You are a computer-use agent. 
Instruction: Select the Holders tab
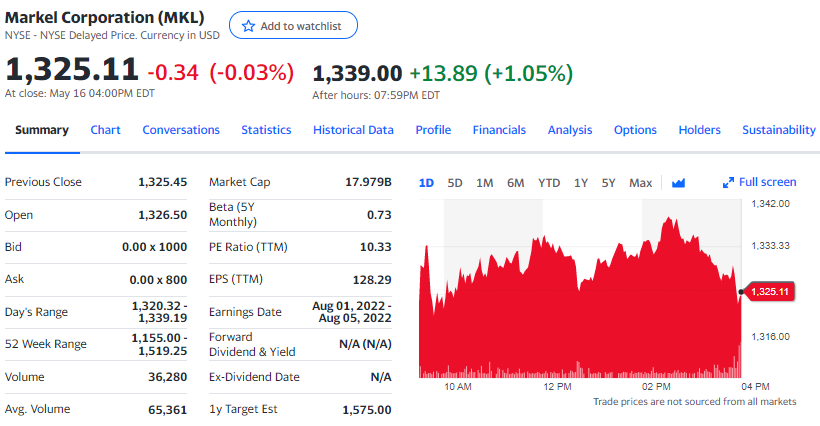[x=699, y=130]
